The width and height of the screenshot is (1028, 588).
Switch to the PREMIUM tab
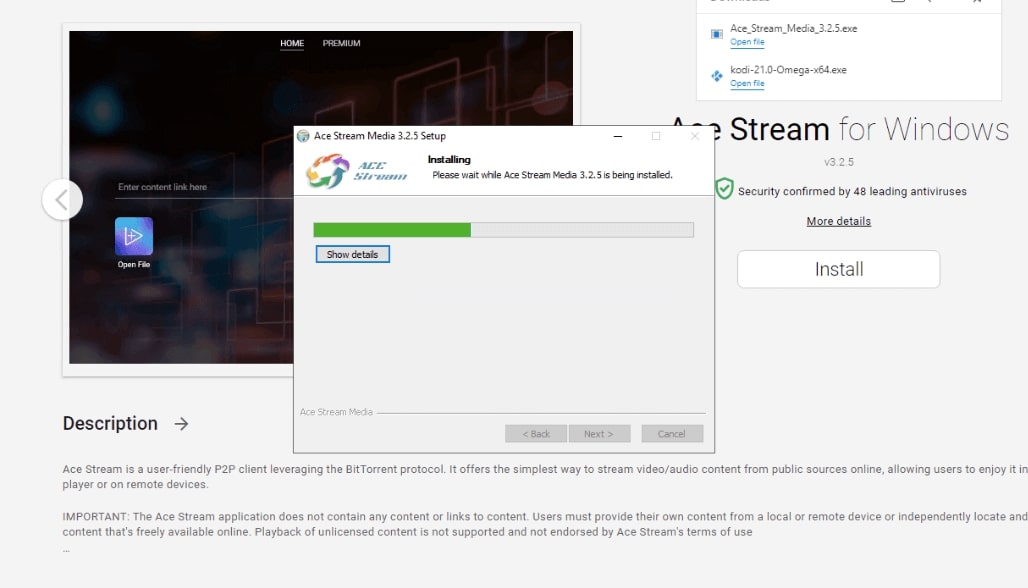click(x=339, y=43)
